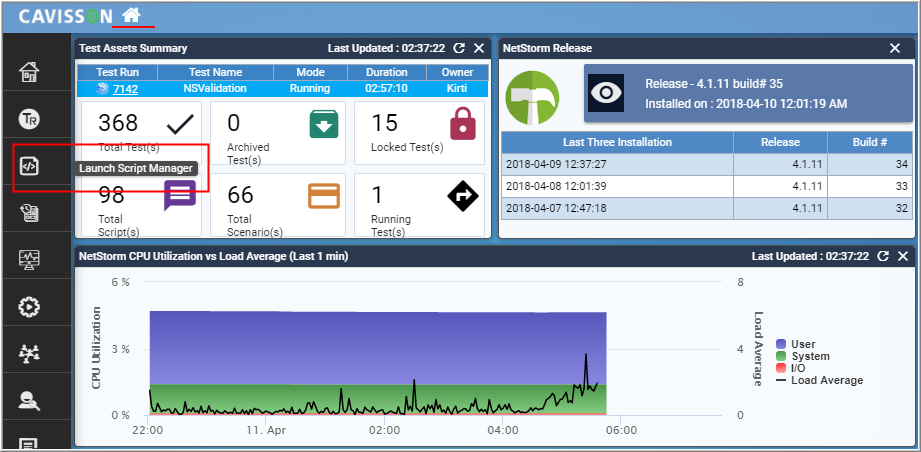Click the eye icon in the release box
Viewport: 921px width, 452px height.
point(606,93)
